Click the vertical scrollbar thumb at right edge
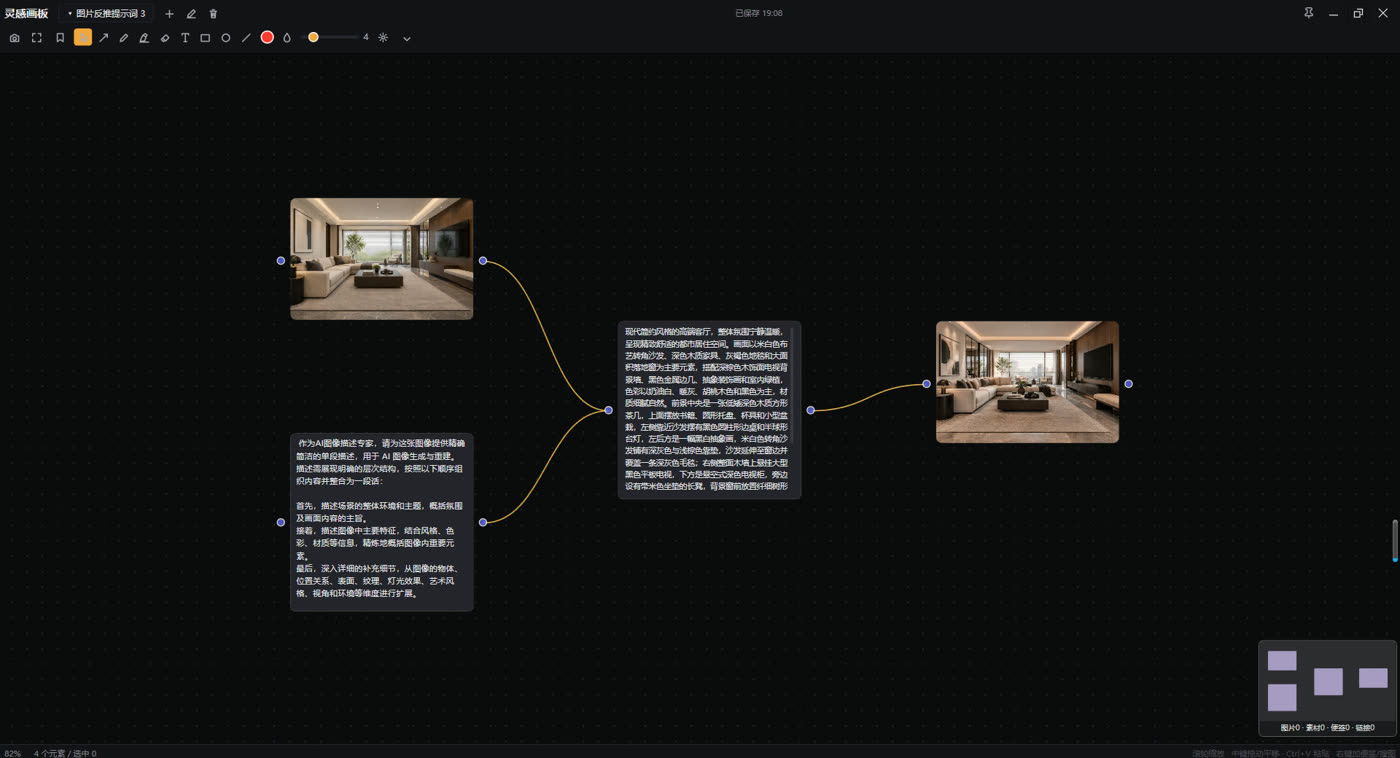Screen dimensions: 1400x758 point(1395,540)
